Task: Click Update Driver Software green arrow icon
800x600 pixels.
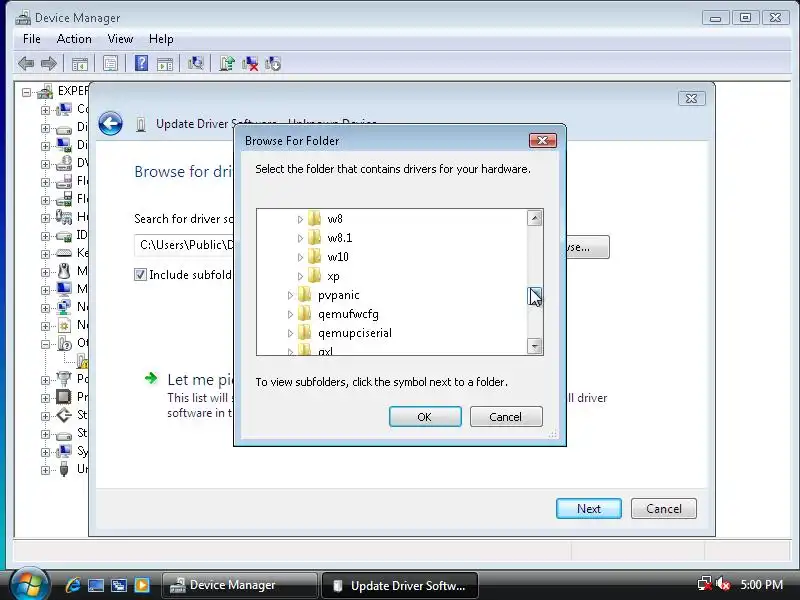Action: click(x=227, y=63)
